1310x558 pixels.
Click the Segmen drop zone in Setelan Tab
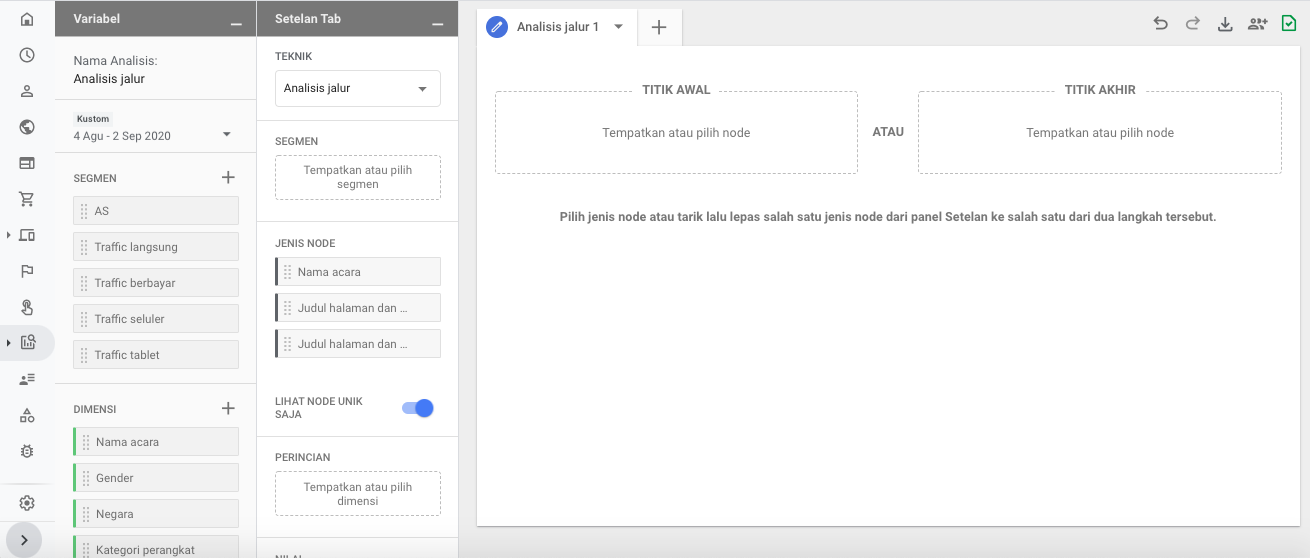tap(358, 177)
